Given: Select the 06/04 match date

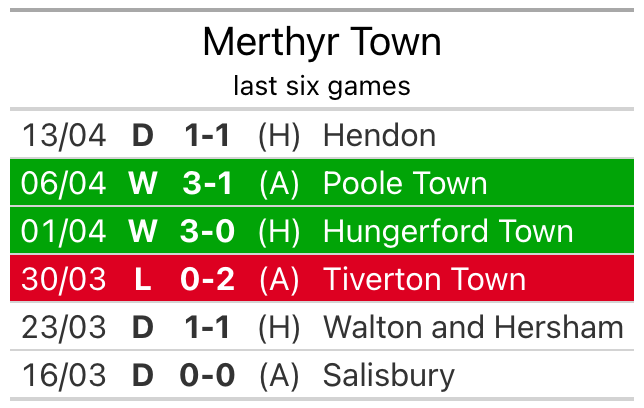Looking at the screenshot, I should click(x=64, y=184).
